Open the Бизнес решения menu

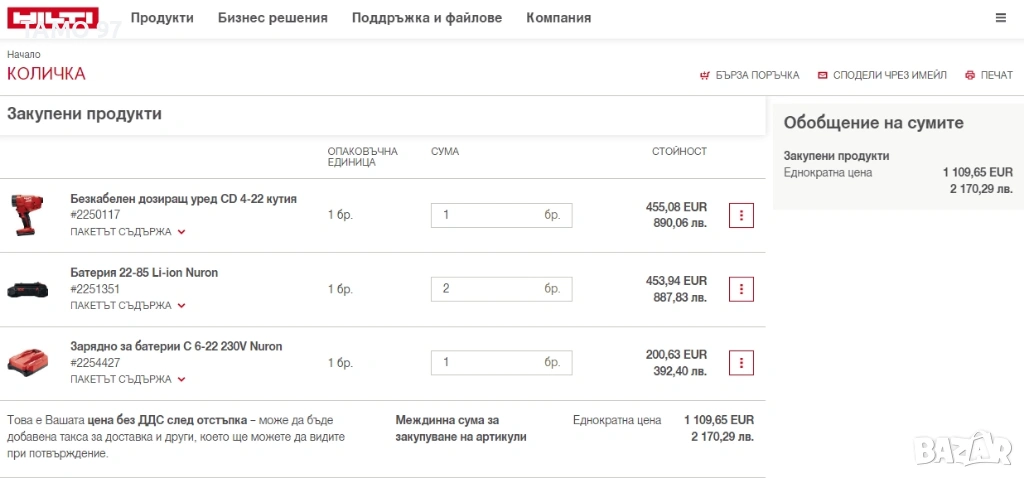pos(273,18)
